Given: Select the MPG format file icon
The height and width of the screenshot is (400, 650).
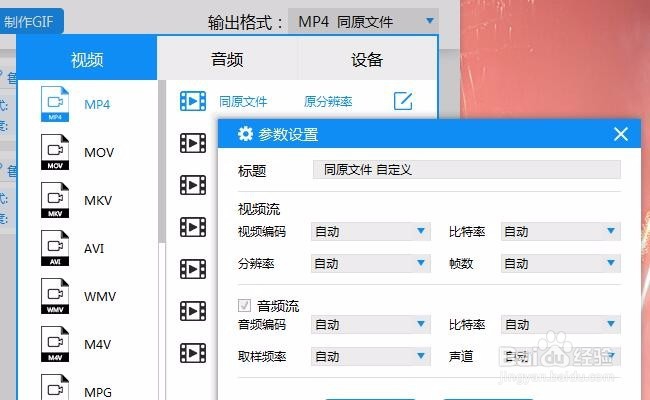Looking at the screenshot, I should [55, 387].
